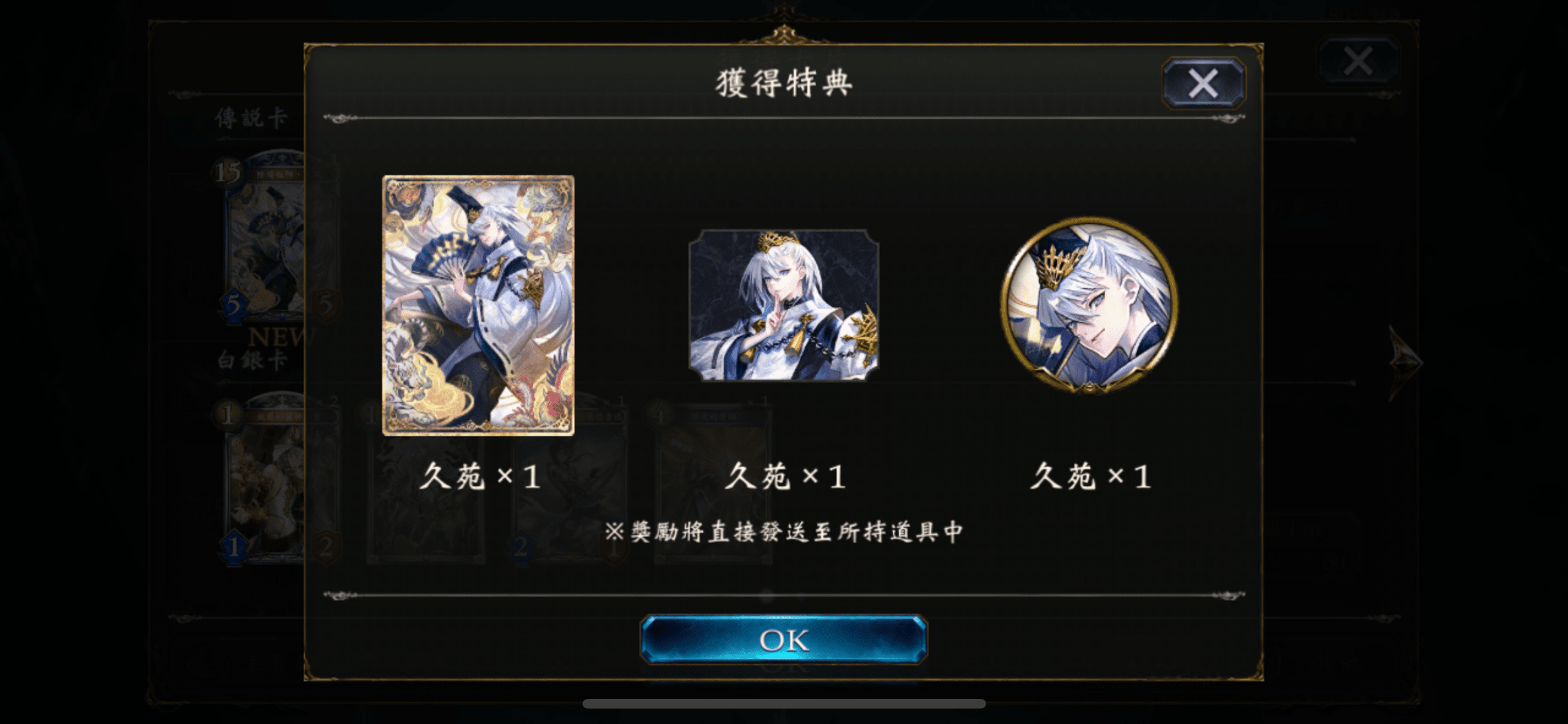Image resolution: width=1568 pixels, height=724 pixels.
Task: Tap the 獲得特典 dialog title
Action: [x=783, y=84]
